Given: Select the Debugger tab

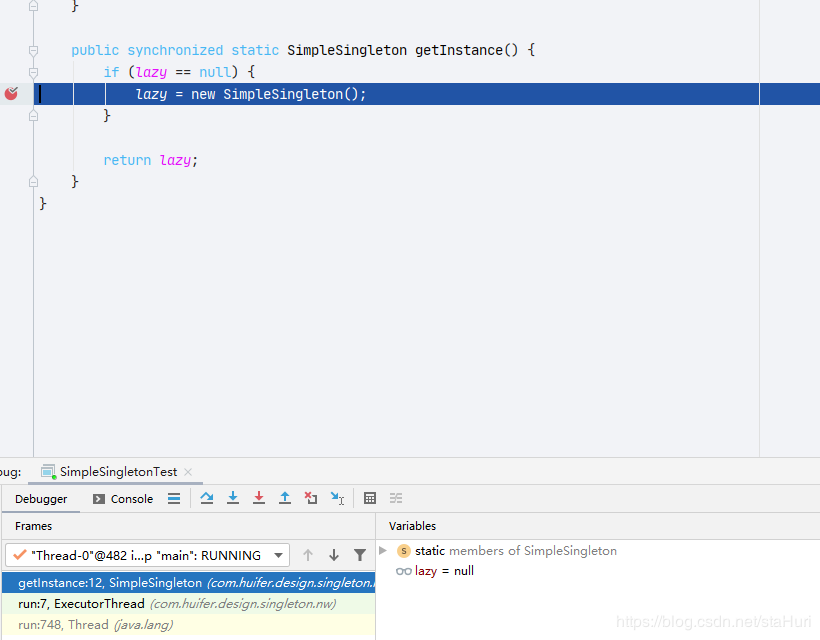Looking at the screenshot, I should click(x=41, y=499).
